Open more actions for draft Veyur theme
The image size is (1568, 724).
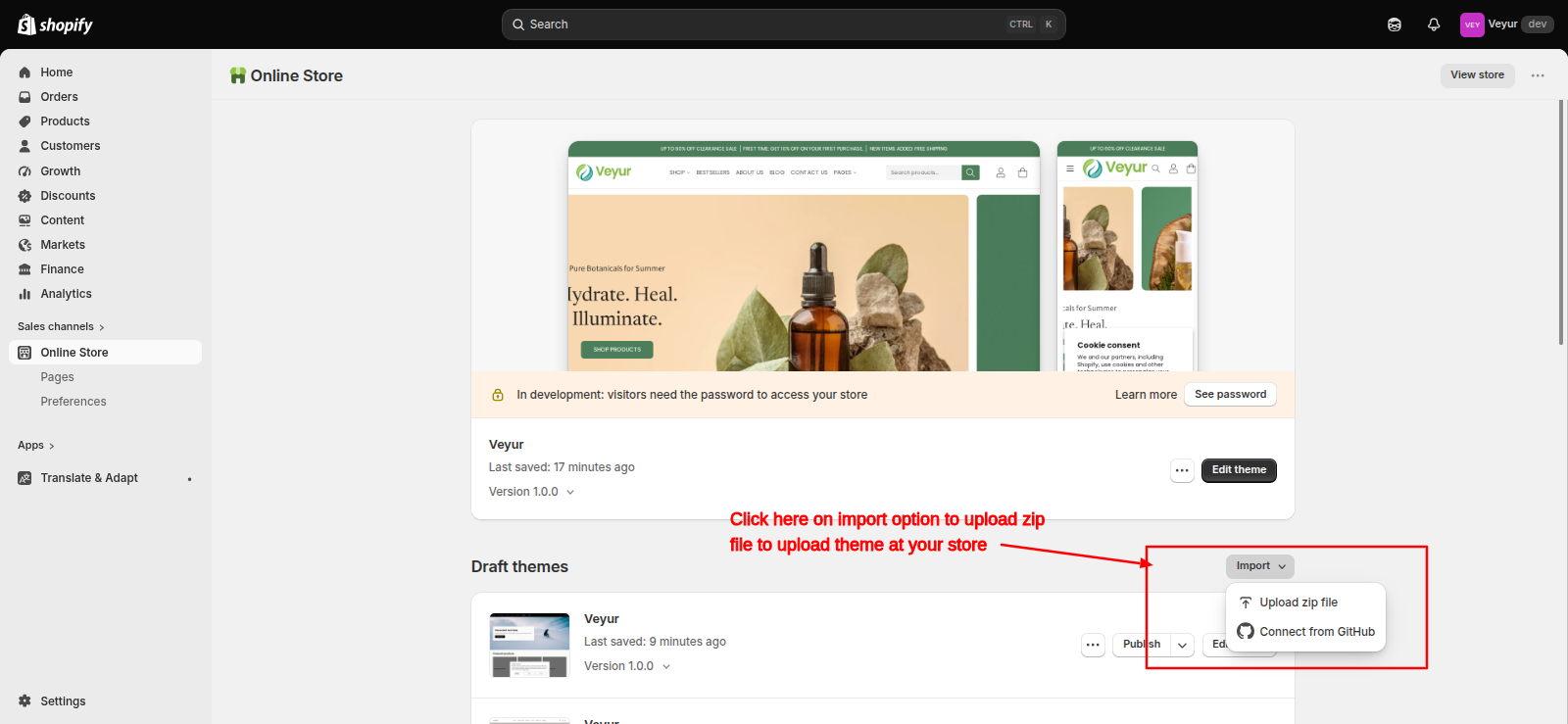[x=1093, y=645]
